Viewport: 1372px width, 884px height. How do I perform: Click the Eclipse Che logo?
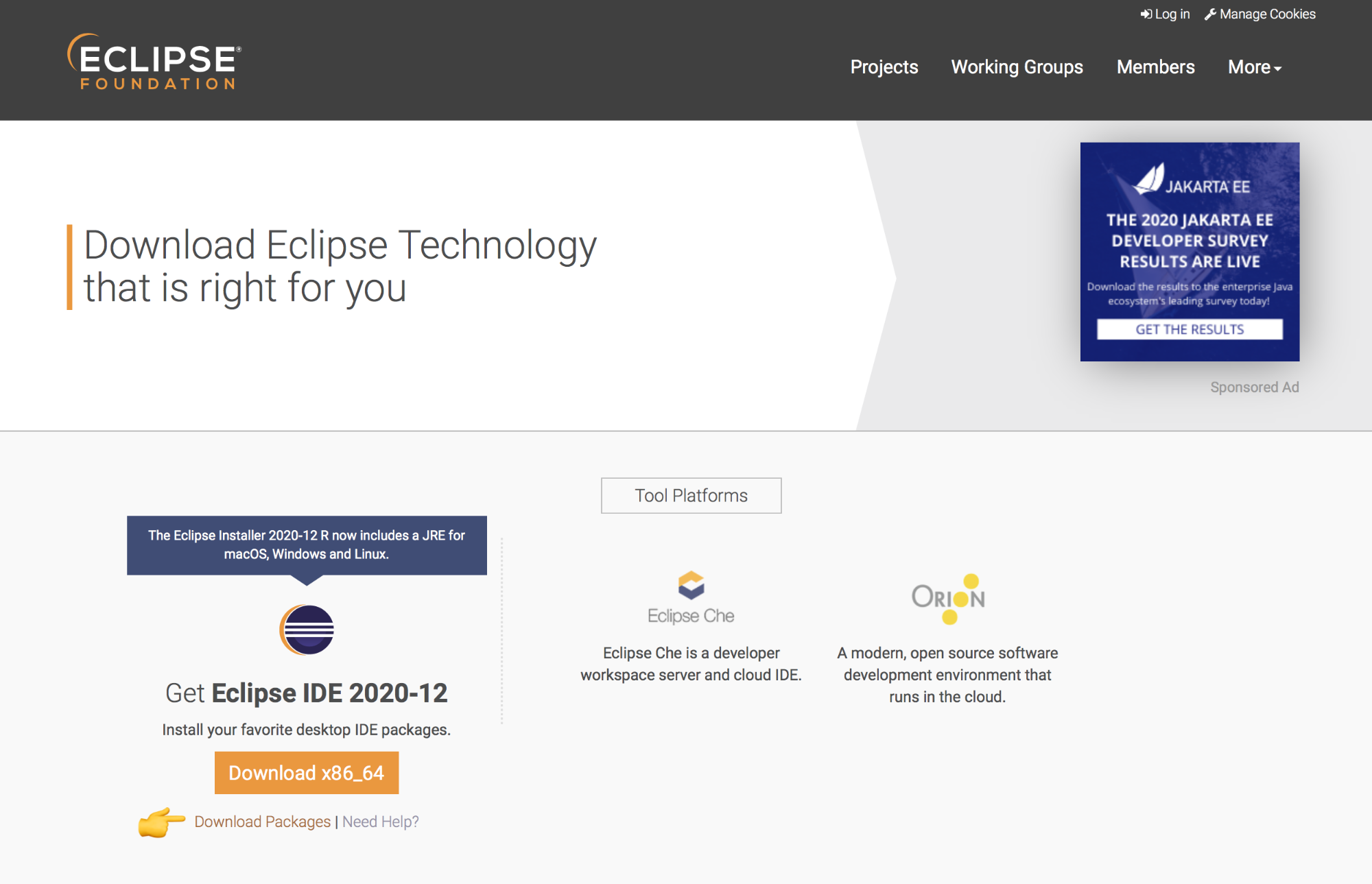tap(691, 597)
